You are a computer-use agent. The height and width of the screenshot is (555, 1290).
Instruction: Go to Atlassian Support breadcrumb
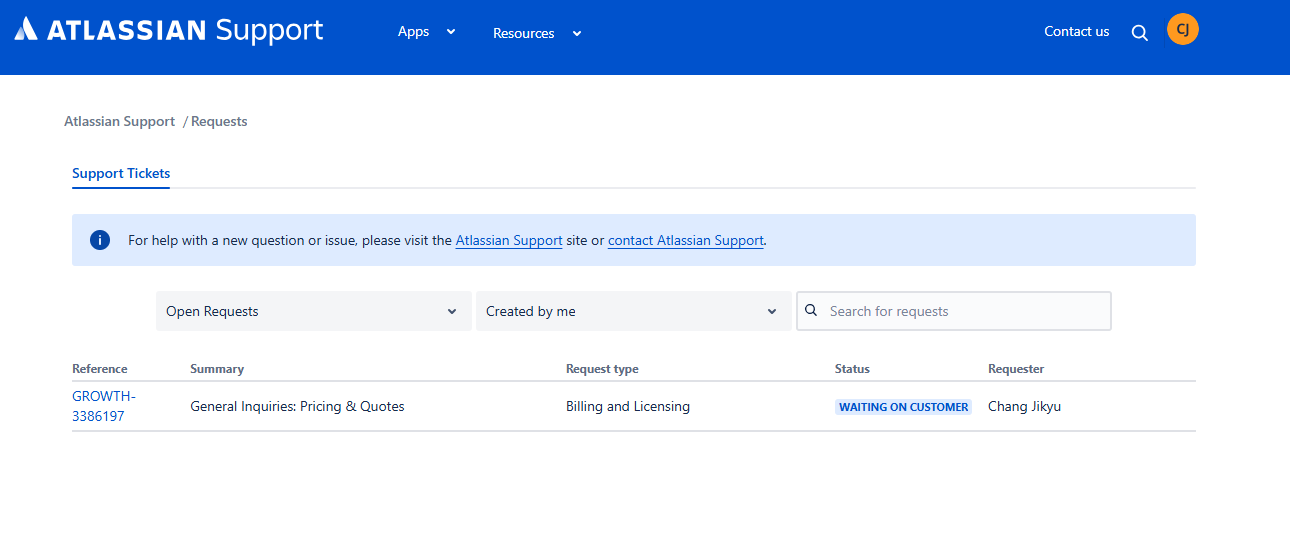[x=119, y=121]
